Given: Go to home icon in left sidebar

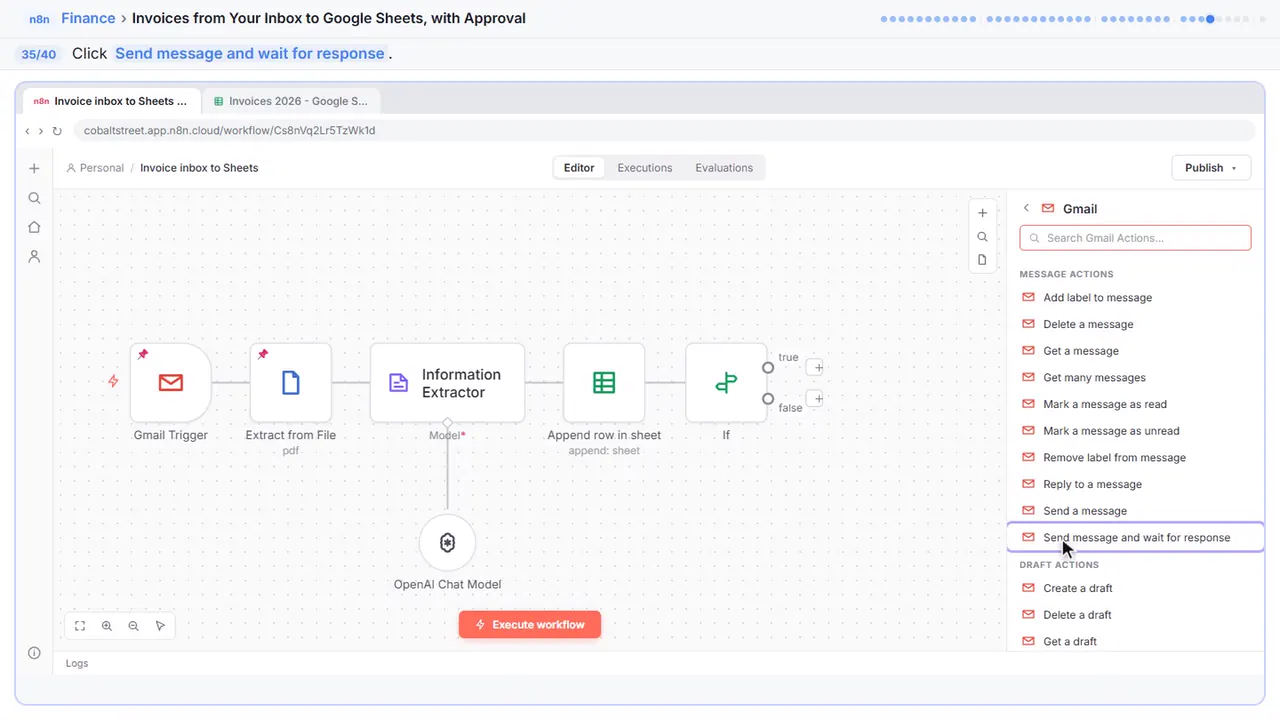Looking at the screenshot, I should [34, 227].
